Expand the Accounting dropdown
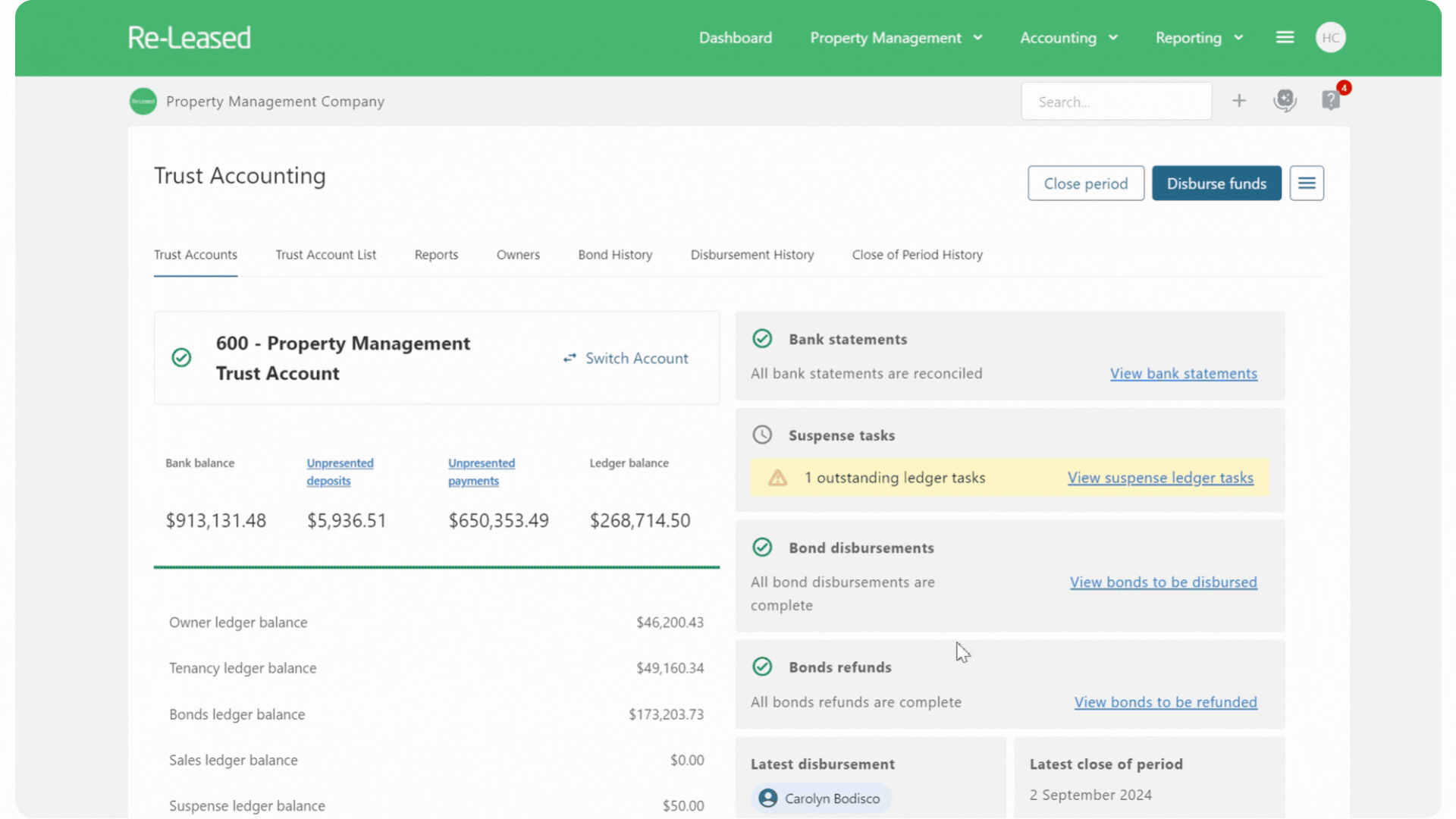The height and width of the screenshot is (819, 1456). (x=1068, y=37)
